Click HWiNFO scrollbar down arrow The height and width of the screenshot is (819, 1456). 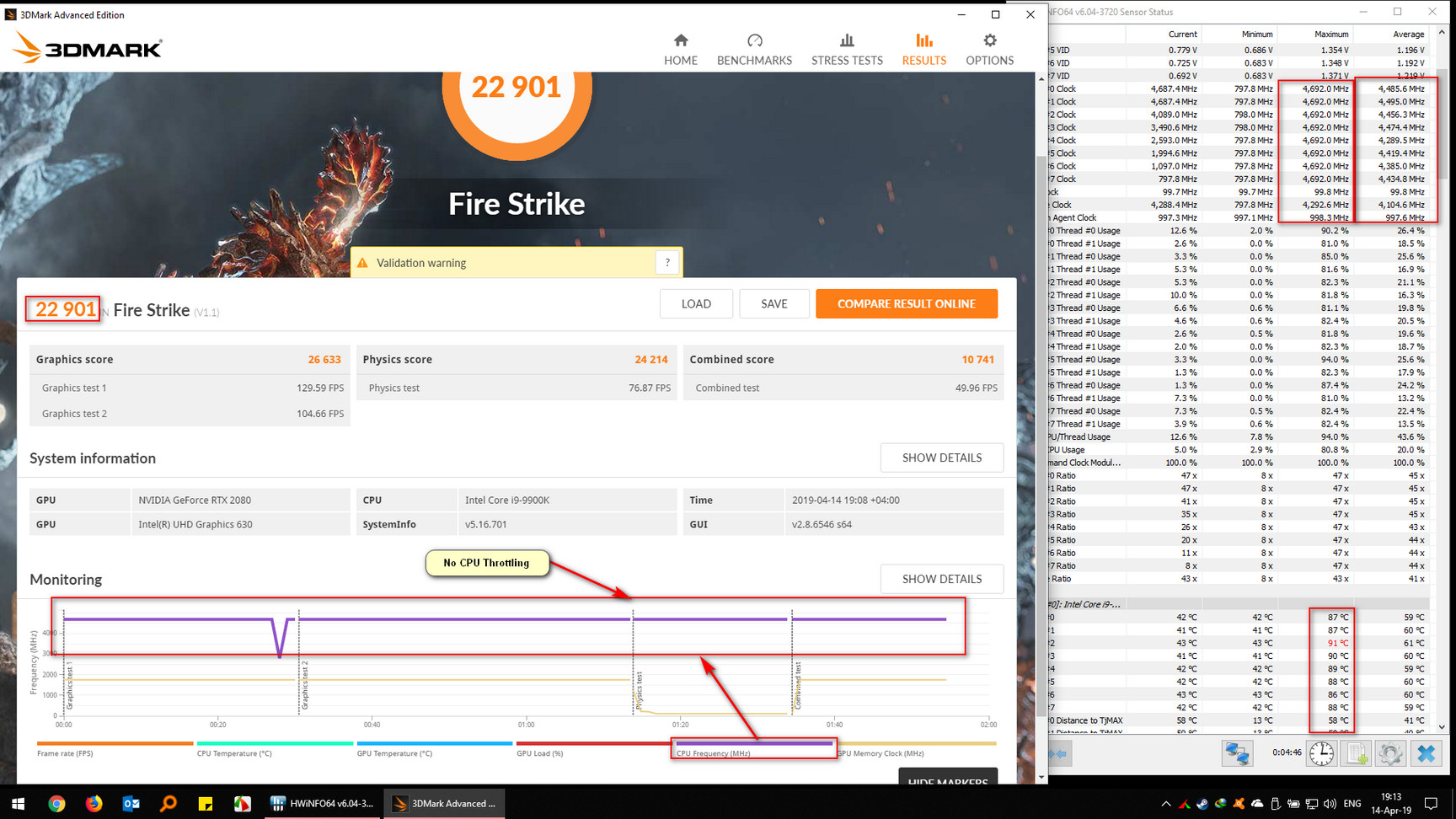pos(1441,726)
